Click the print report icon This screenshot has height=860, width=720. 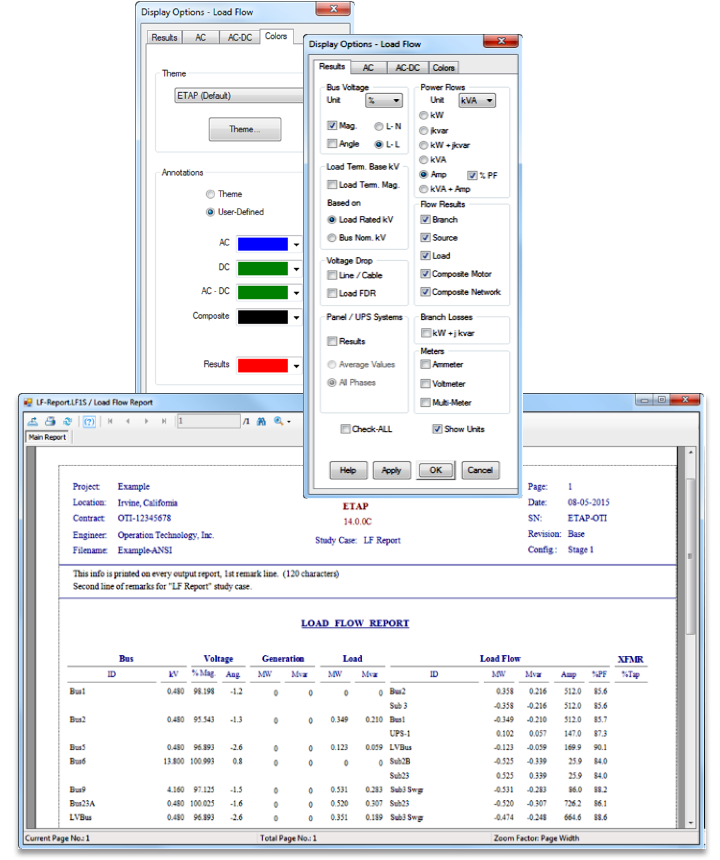pos(49,422)
